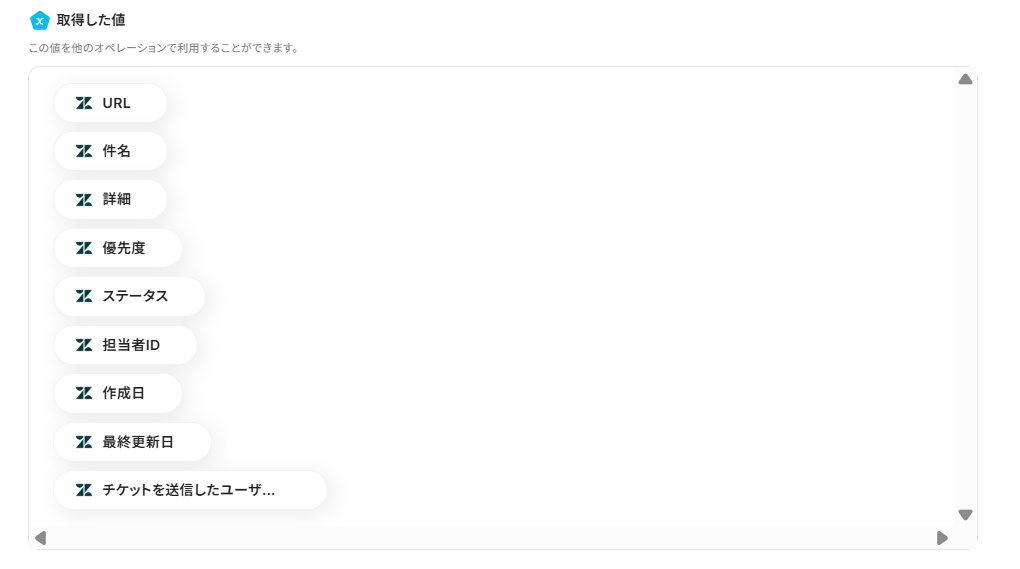This screenshot has height=569, width=1020.
Task: Click the Zendesk icon beside 件名
Action: [x=84, y=151]
